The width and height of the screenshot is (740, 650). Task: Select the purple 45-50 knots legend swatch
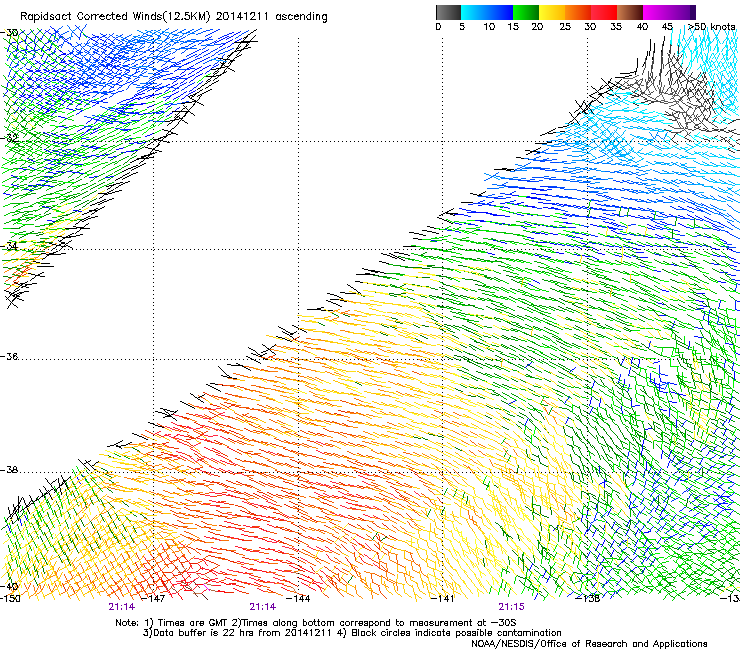coord(682,12)
